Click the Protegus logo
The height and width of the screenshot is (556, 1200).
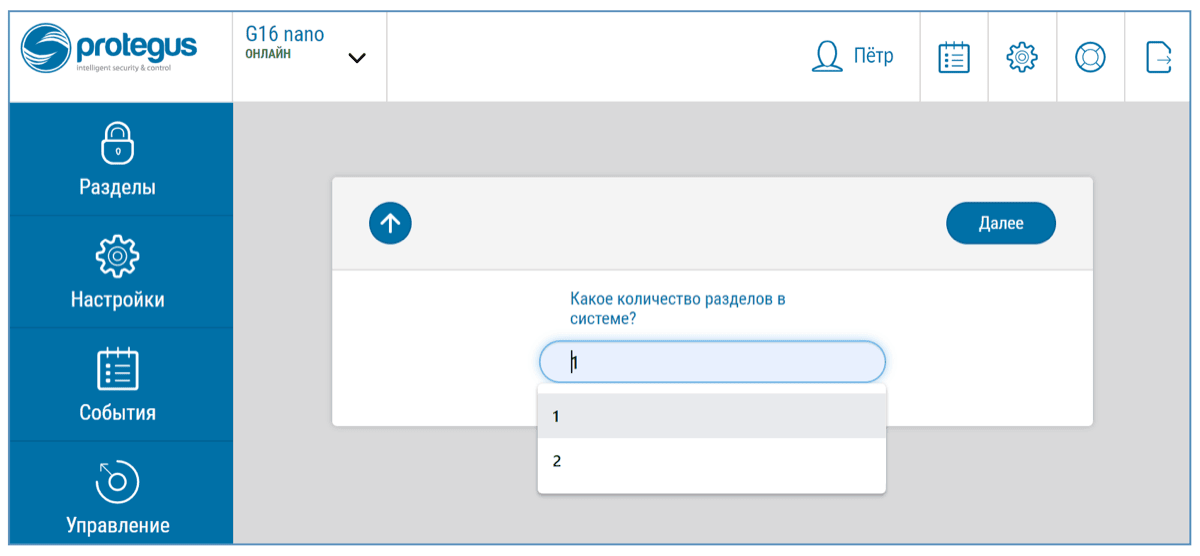click(x=110, y=52)
